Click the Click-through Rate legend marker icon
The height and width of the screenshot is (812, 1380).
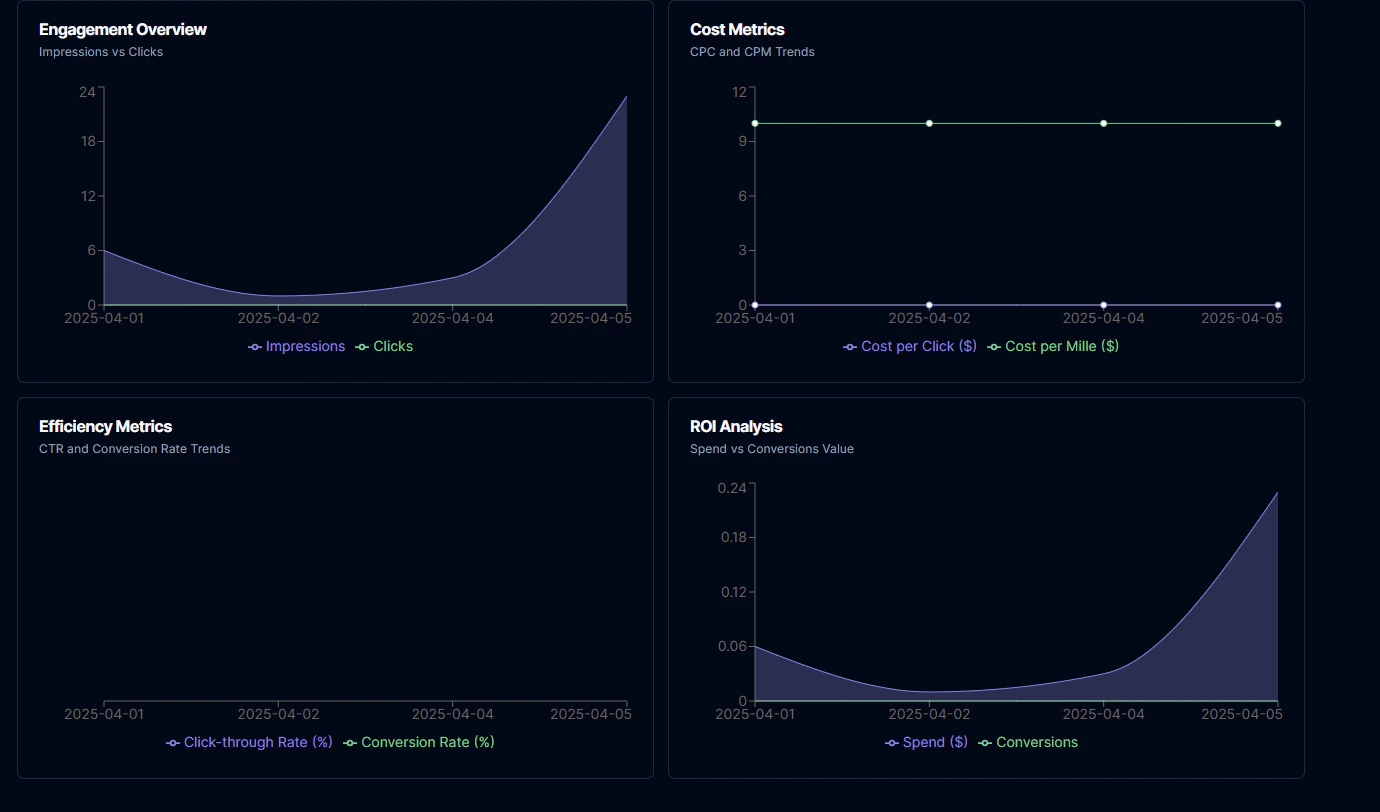tap(170, 742)
